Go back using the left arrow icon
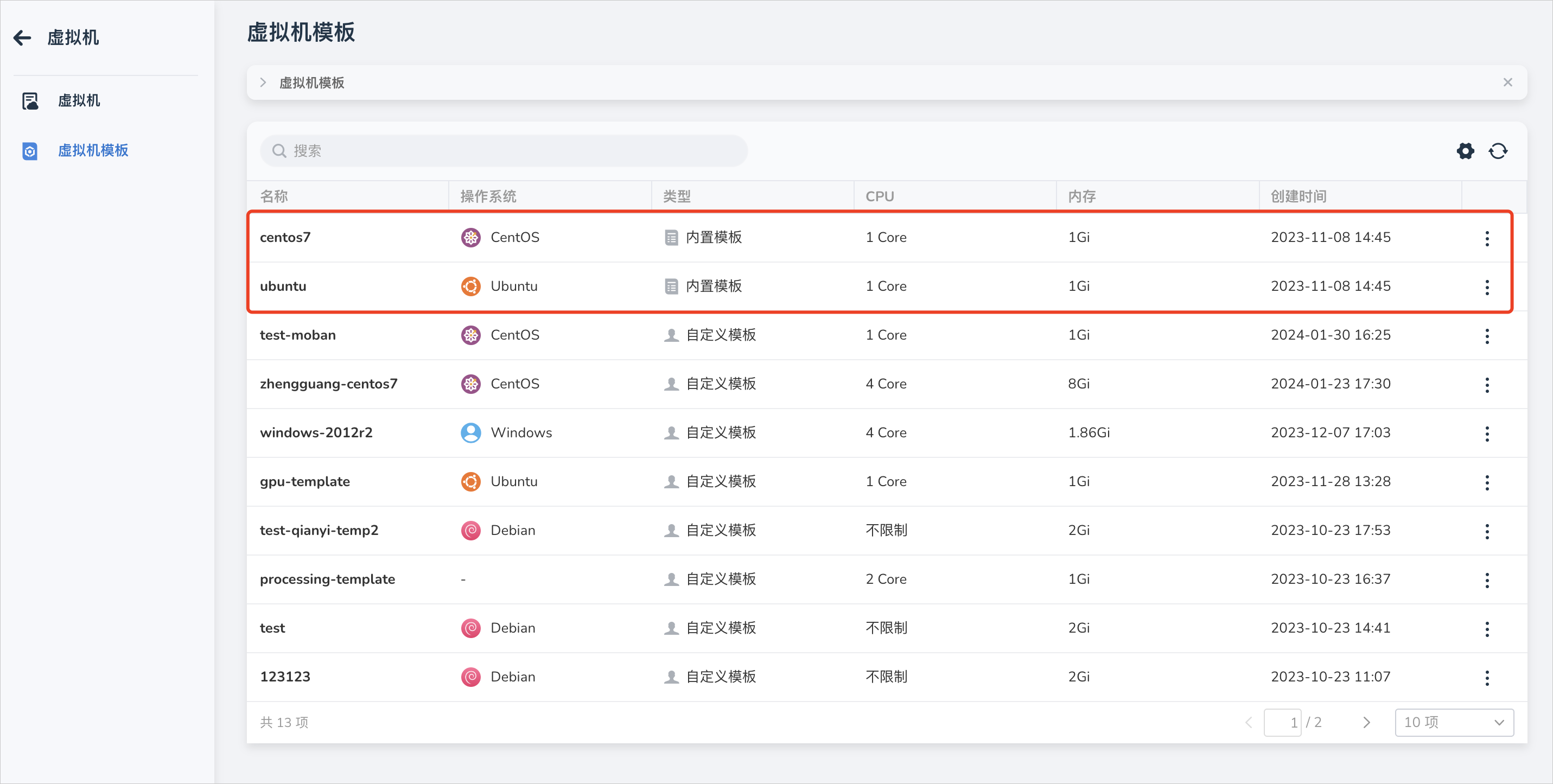1553x784 pixels. (22, 38)
